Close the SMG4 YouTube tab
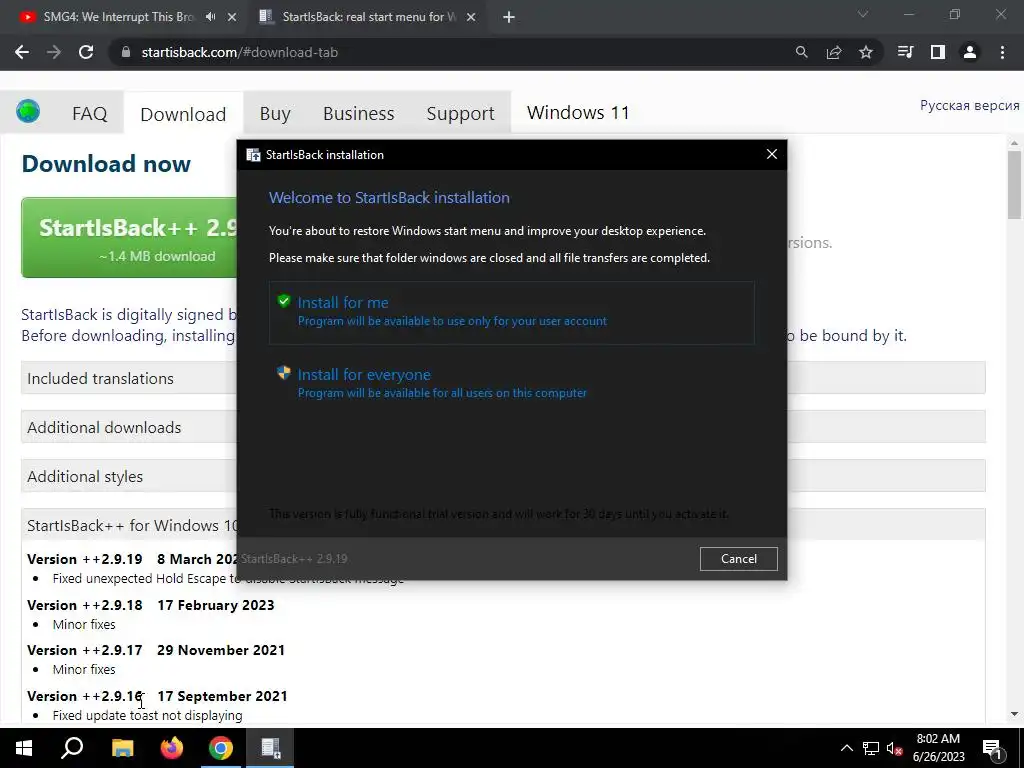 click(232, 17)
